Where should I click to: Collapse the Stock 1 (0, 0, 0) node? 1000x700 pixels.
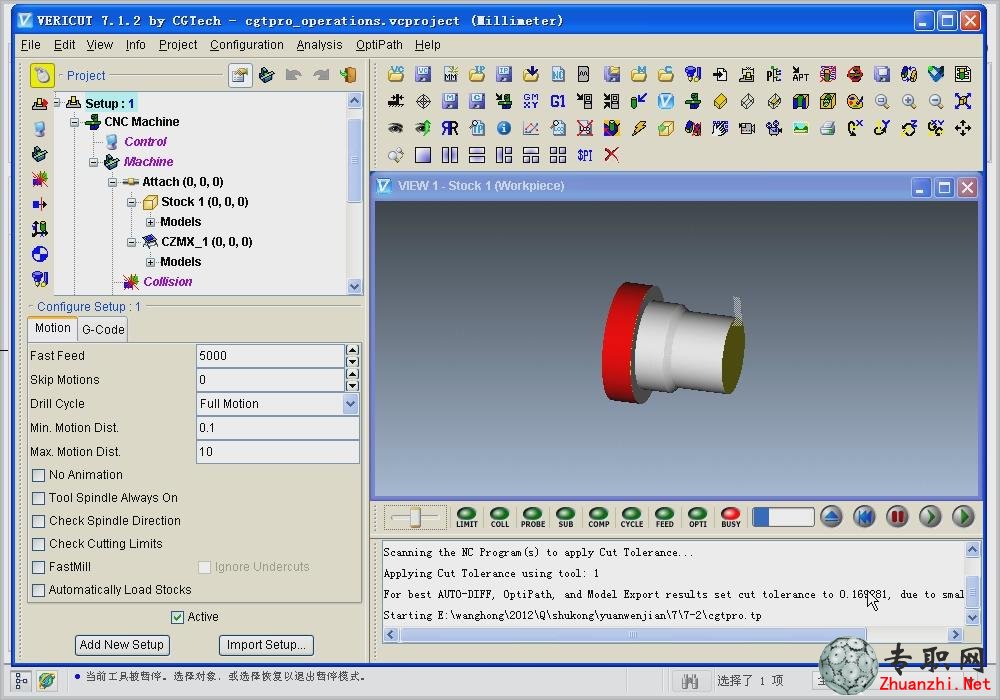(x=131, y=202)
